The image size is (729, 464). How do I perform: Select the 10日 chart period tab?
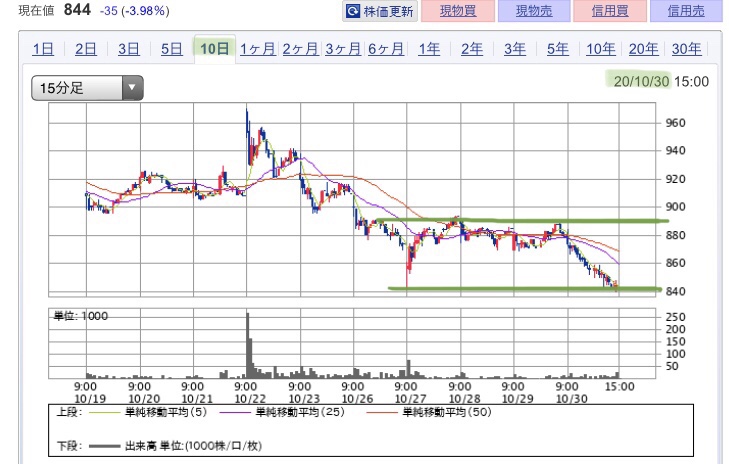(x=214, y=48)
